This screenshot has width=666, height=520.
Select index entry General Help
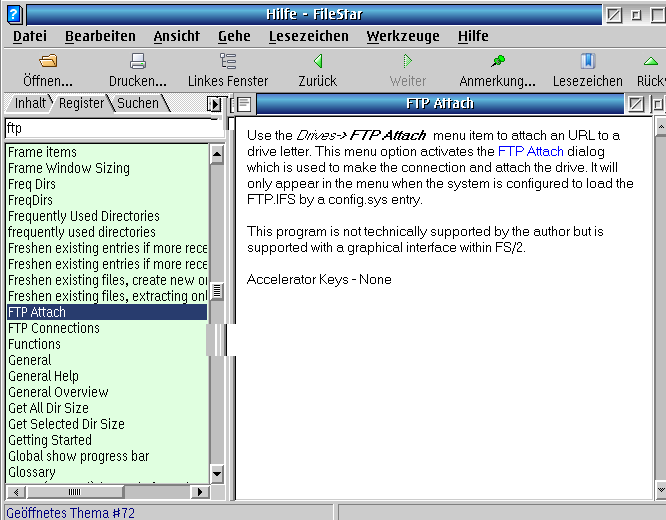click(107, 376)
